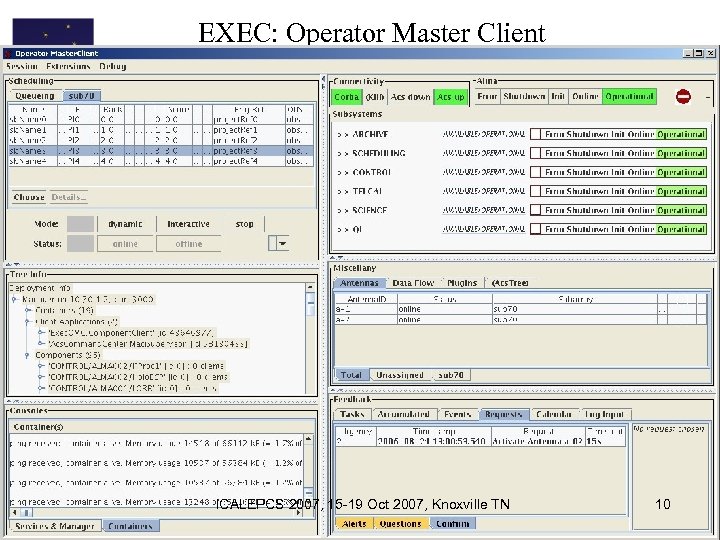The height and width of the screenshot is (540, 720).
Task: Click the Acs down button
Action: coord(411,97)
